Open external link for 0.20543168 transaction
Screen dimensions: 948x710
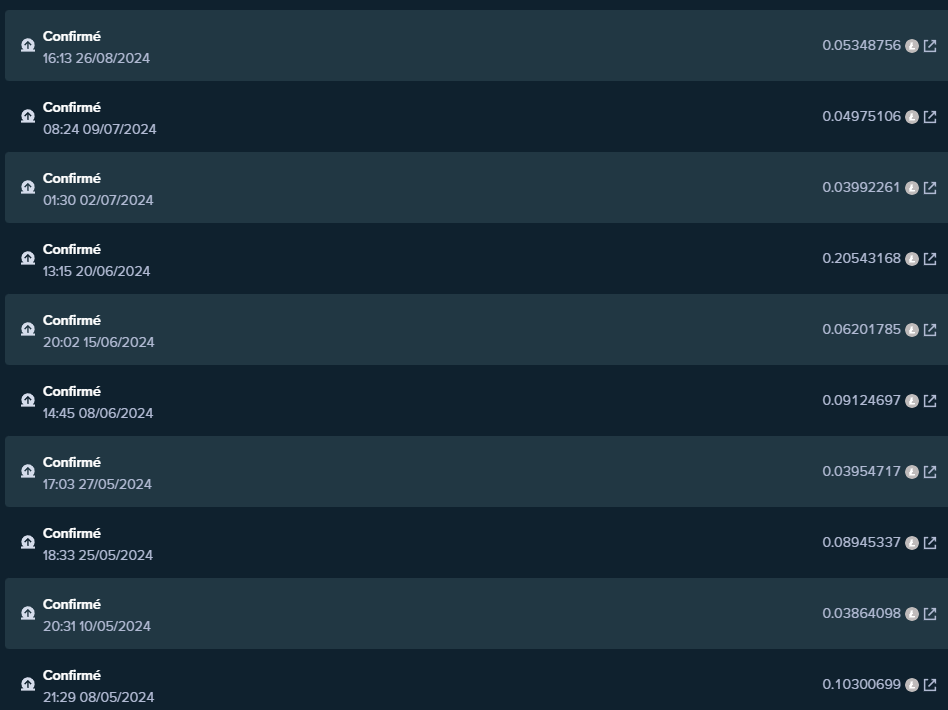point(930,259)
